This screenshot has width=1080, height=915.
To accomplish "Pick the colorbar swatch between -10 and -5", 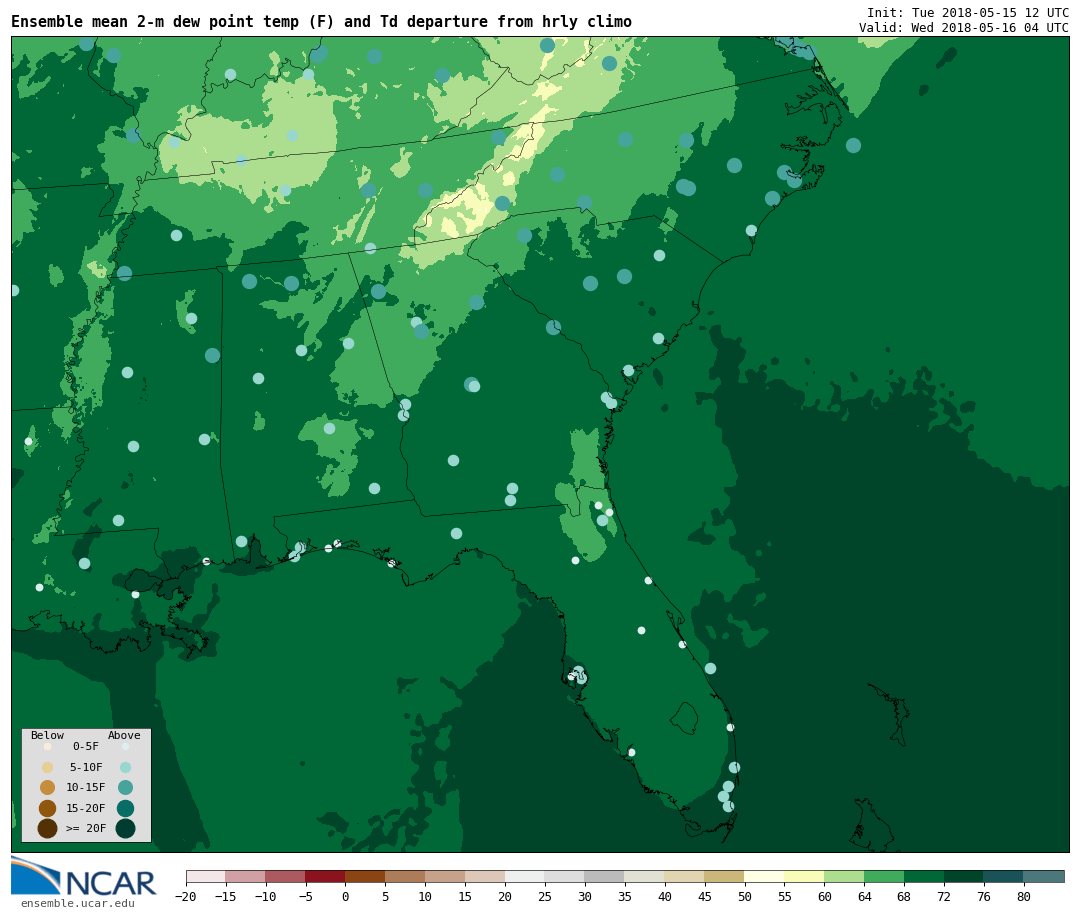I will [x=285, y=876].
